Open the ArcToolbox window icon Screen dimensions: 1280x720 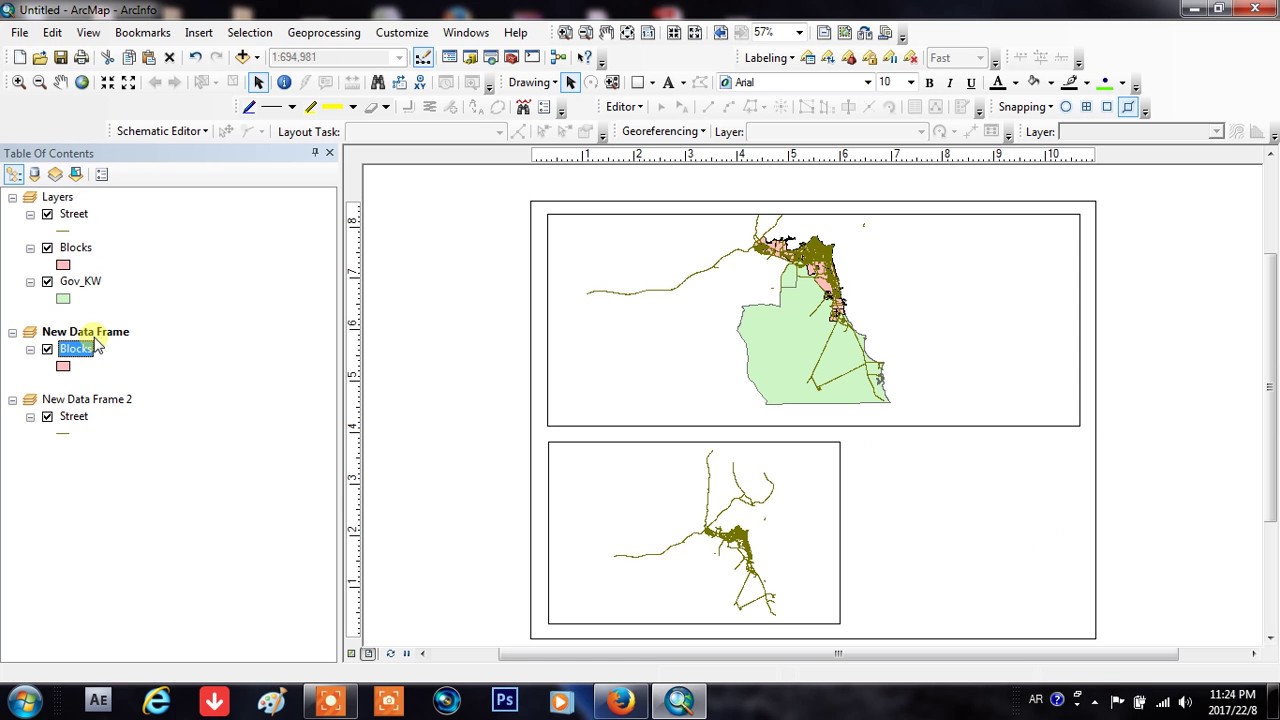pyautogui.click(x=511, y=58)
